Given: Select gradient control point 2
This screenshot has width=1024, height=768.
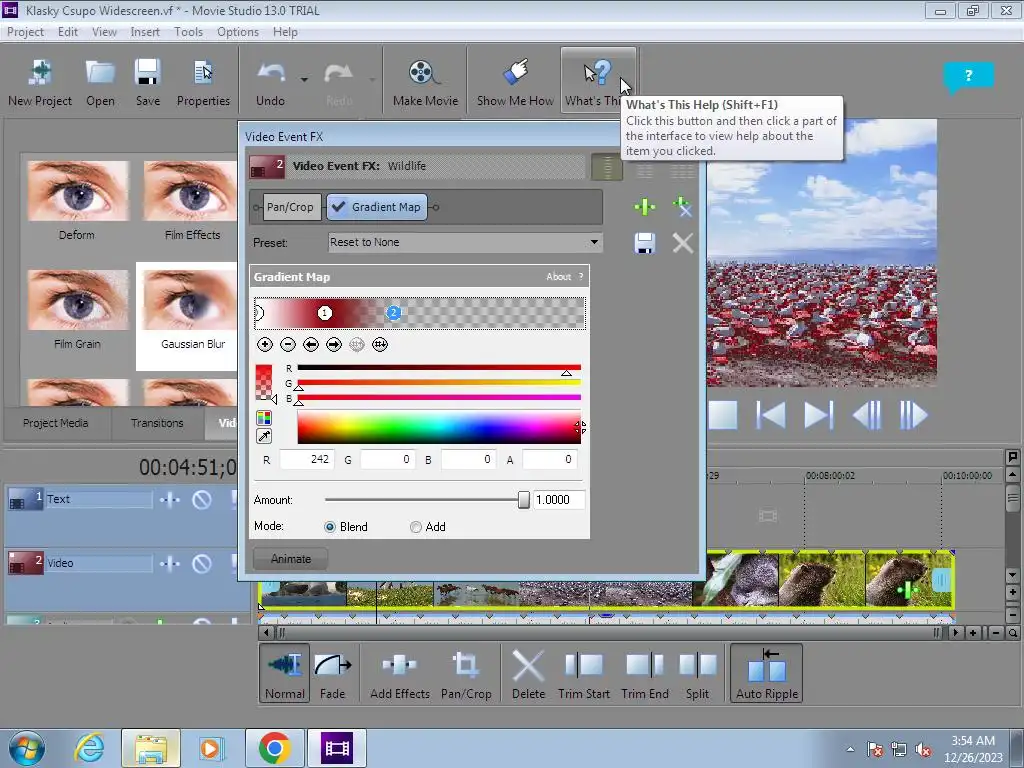Looking at the screenshot, I should coord(393,313).
